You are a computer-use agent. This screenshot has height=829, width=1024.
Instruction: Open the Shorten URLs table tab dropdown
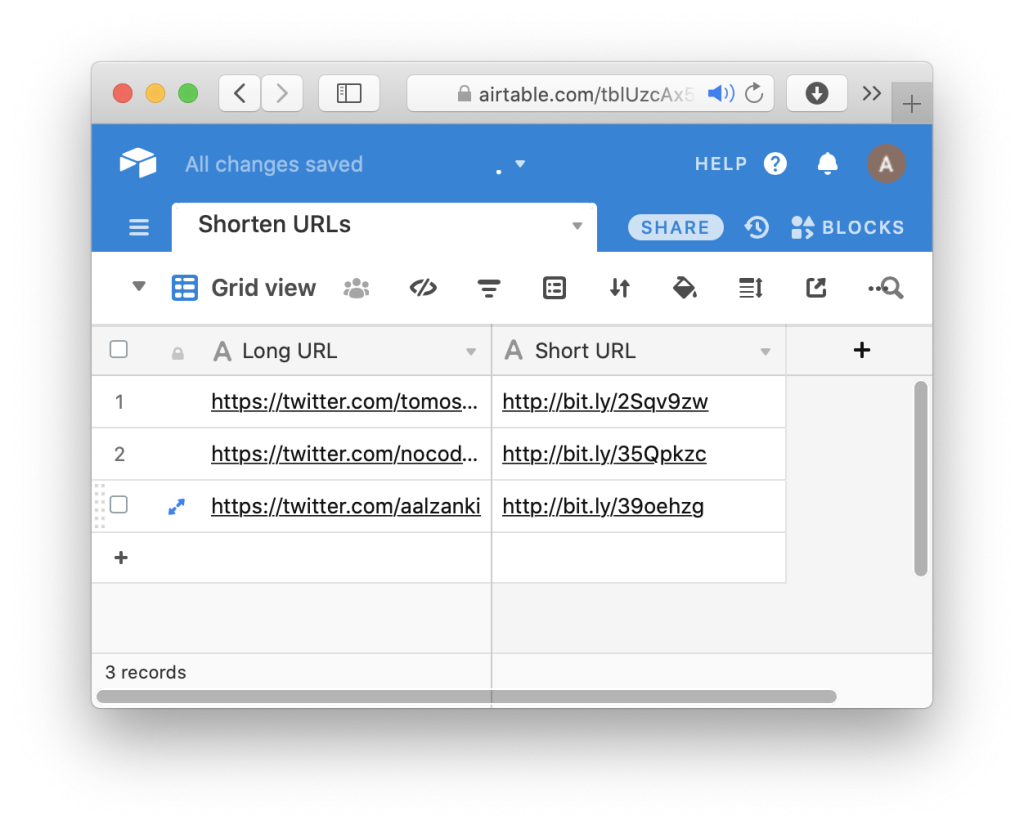click(577, 226)
